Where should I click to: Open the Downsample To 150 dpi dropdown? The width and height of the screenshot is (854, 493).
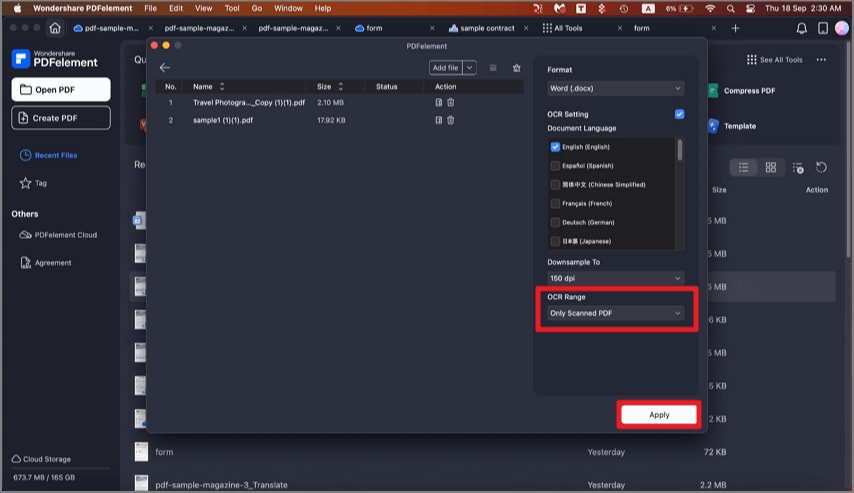click(615, 278)
